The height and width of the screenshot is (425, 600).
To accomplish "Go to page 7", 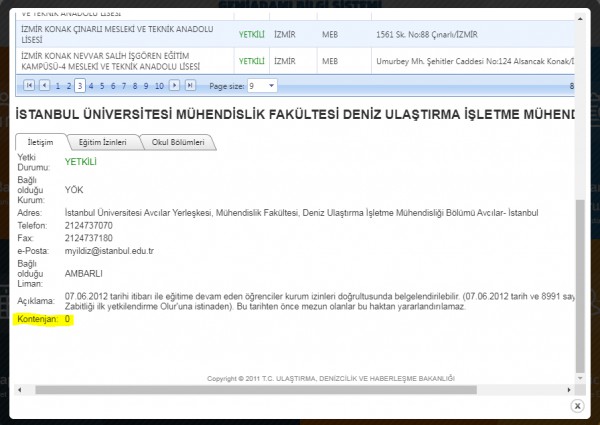I will point(124,86).
